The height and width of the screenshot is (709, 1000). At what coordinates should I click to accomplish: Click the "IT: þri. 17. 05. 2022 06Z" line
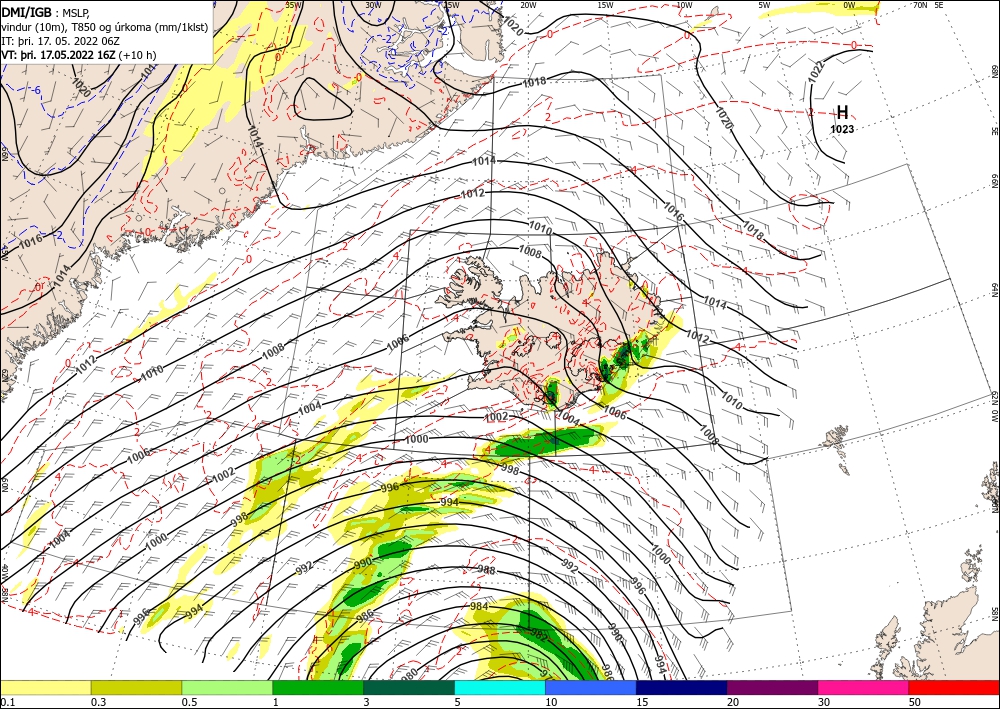coord(58,40)
